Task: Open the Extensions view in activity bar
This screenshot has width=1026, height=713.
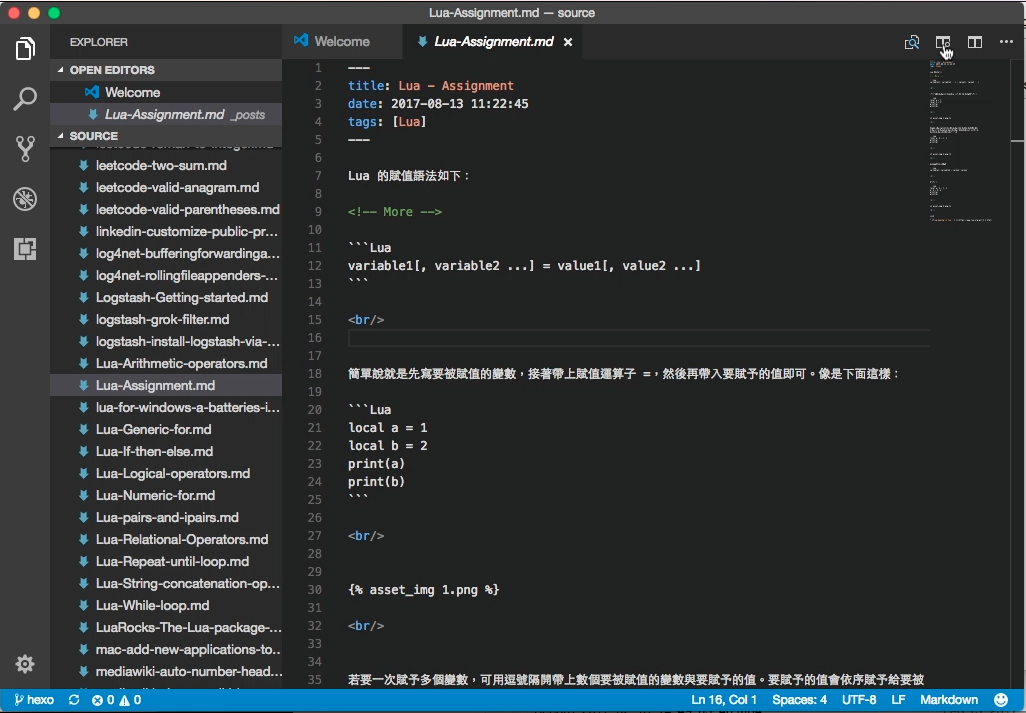Action: tap(25, 249)
